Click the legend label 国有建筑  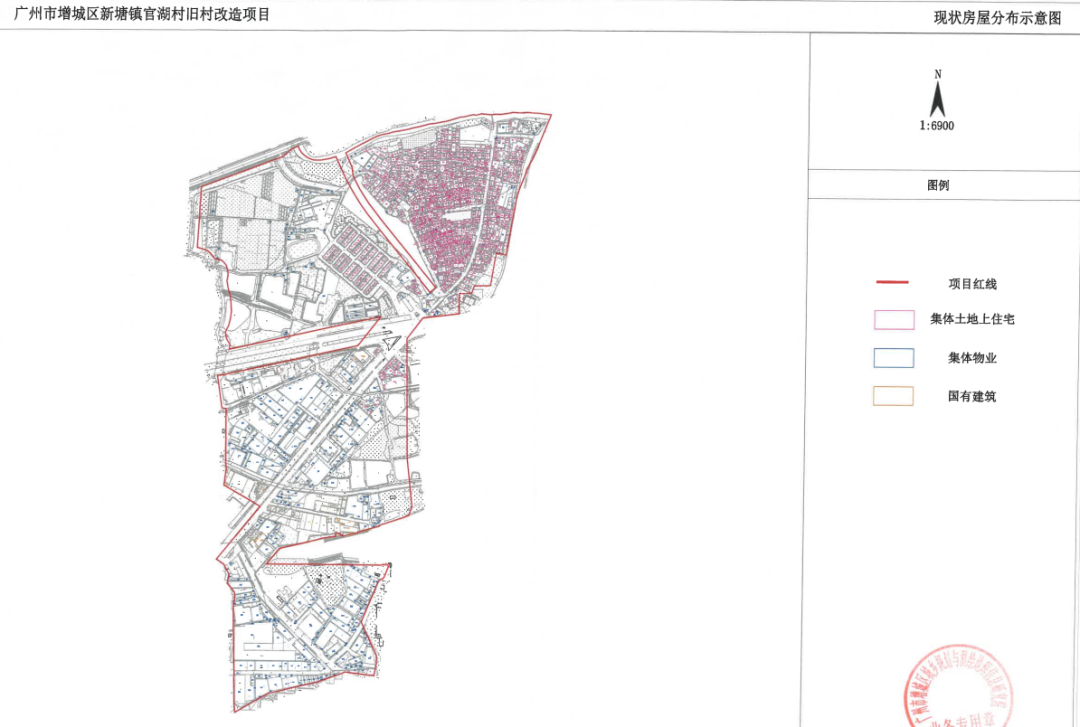(972, 396)
